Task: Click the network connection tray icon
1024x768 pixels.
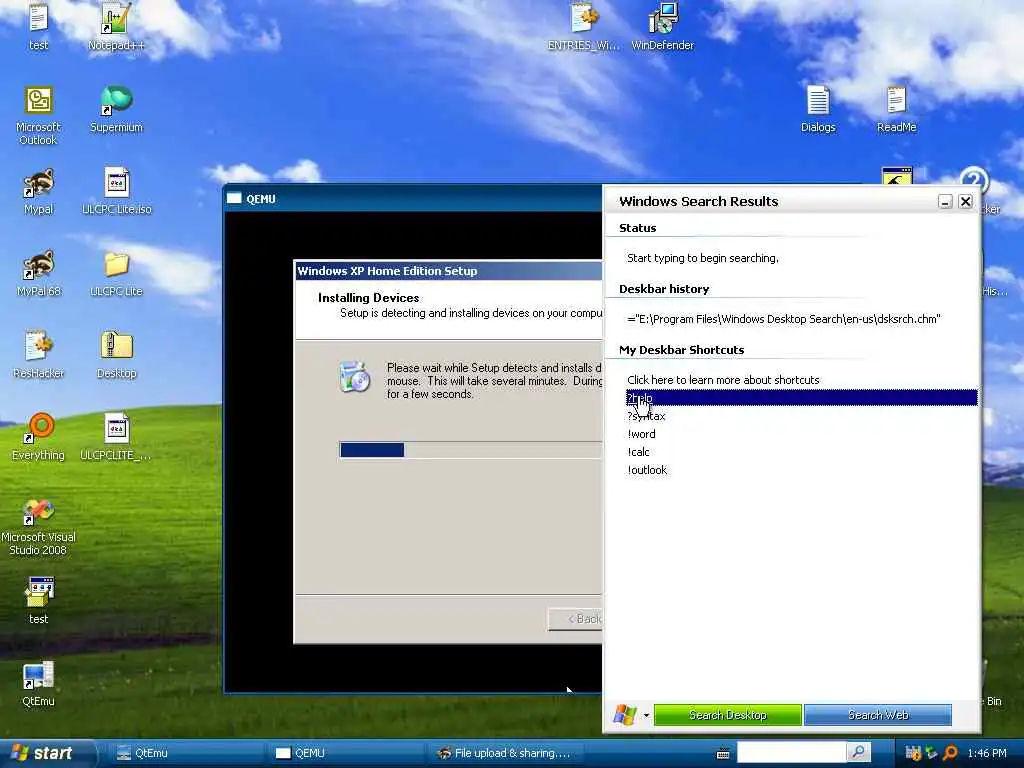Action: 931,753
